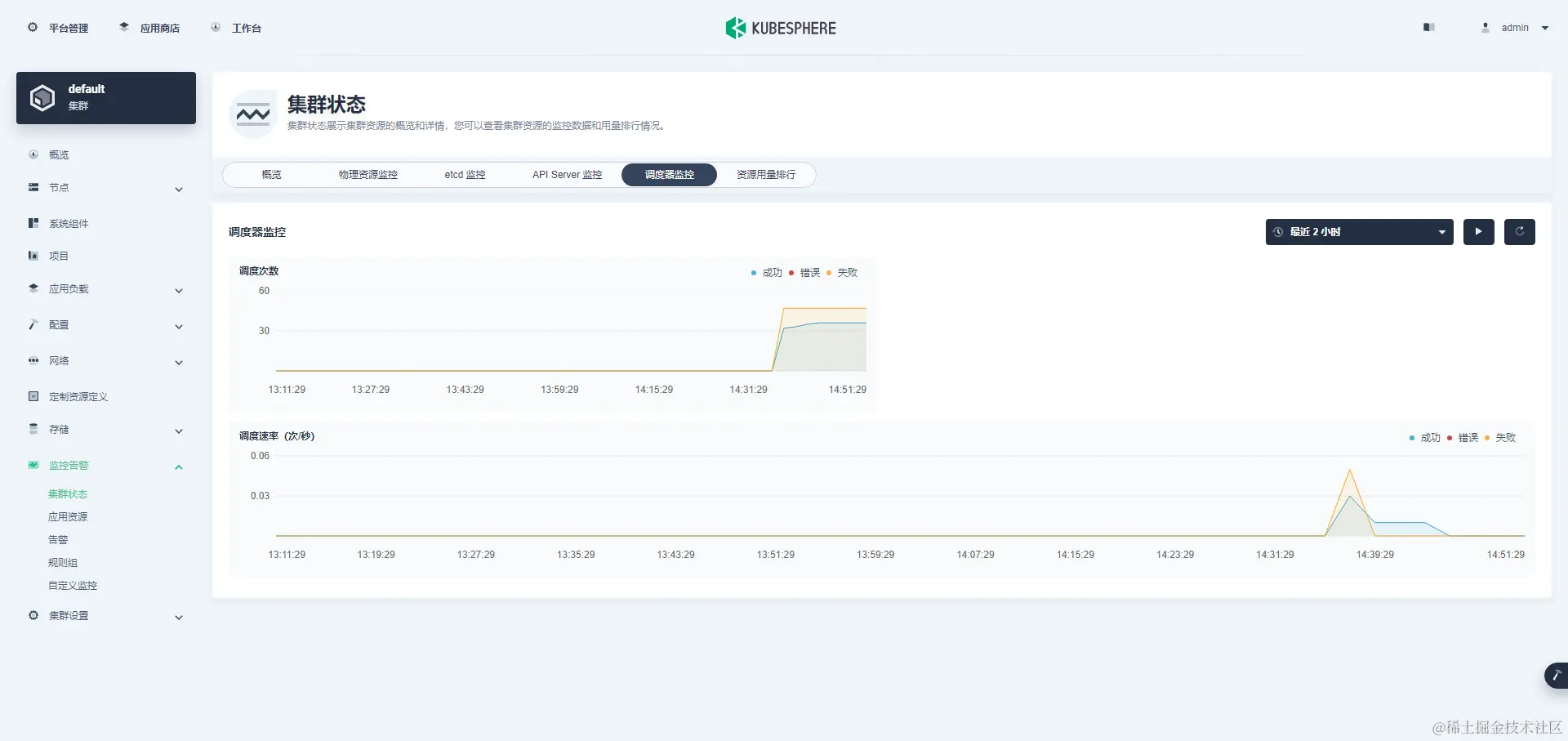Click the 定制资源定义 sidebar icon
Screen dimensions: 1568x741
coord(33,396)
